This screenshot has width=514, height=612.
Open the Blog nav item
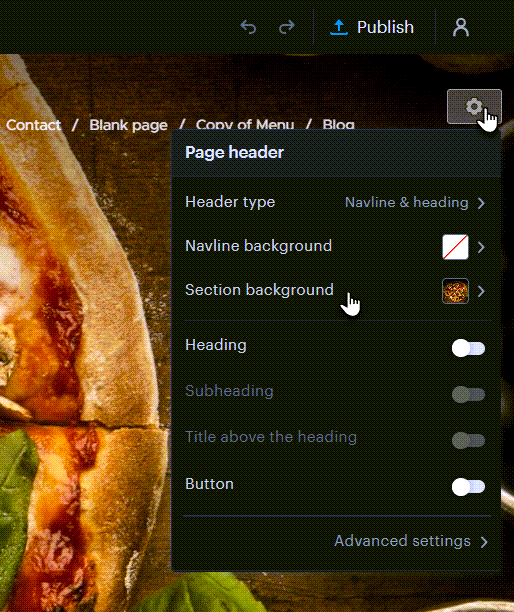pyautogui.click(x=338, y=125)
